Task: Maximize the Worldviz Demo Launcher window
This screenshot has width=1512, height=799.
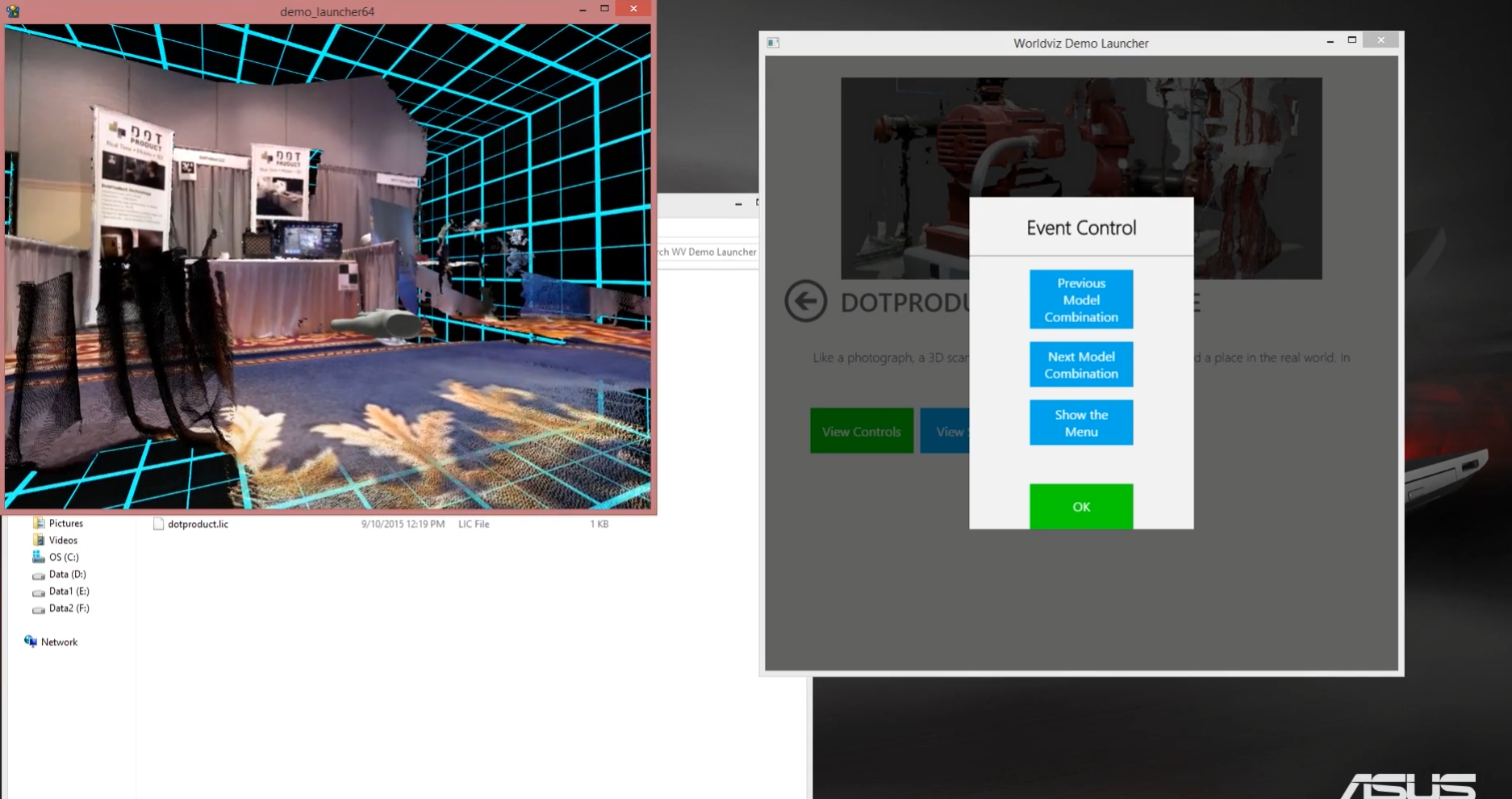Action: click(1352, 40)
